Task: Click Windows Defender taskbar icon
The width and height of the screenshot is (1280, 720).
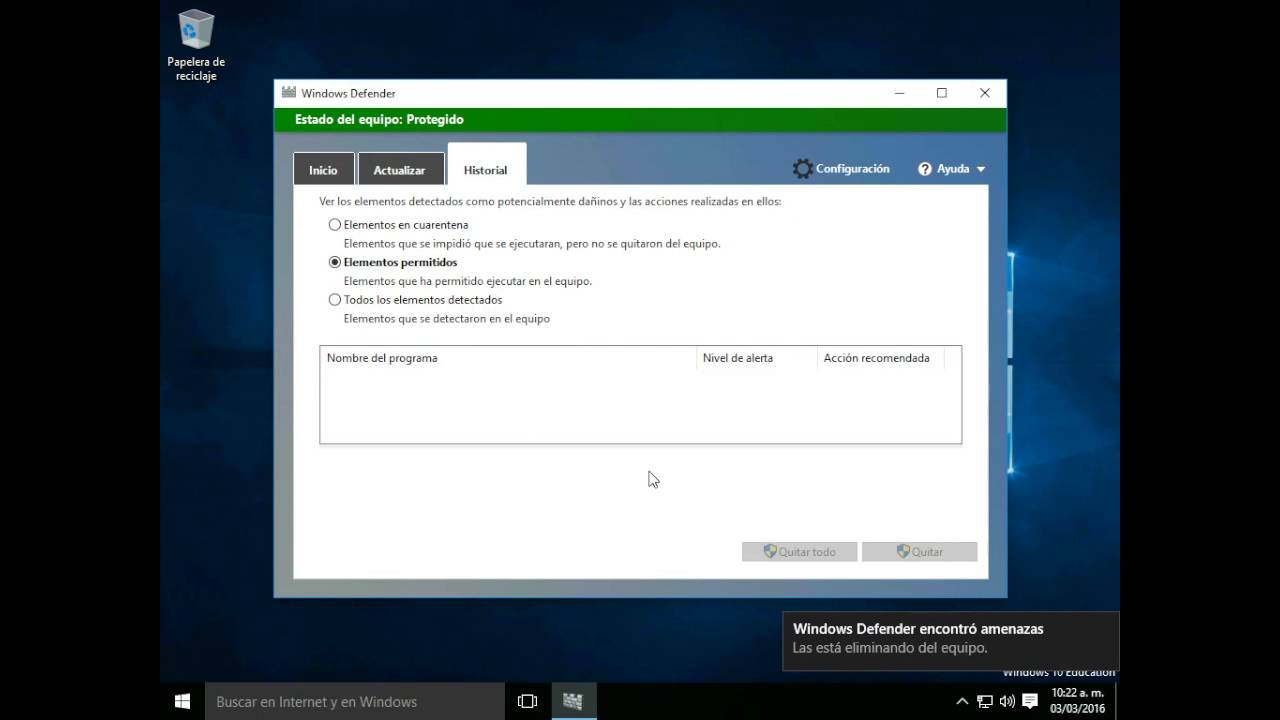Action: [573, 701]
